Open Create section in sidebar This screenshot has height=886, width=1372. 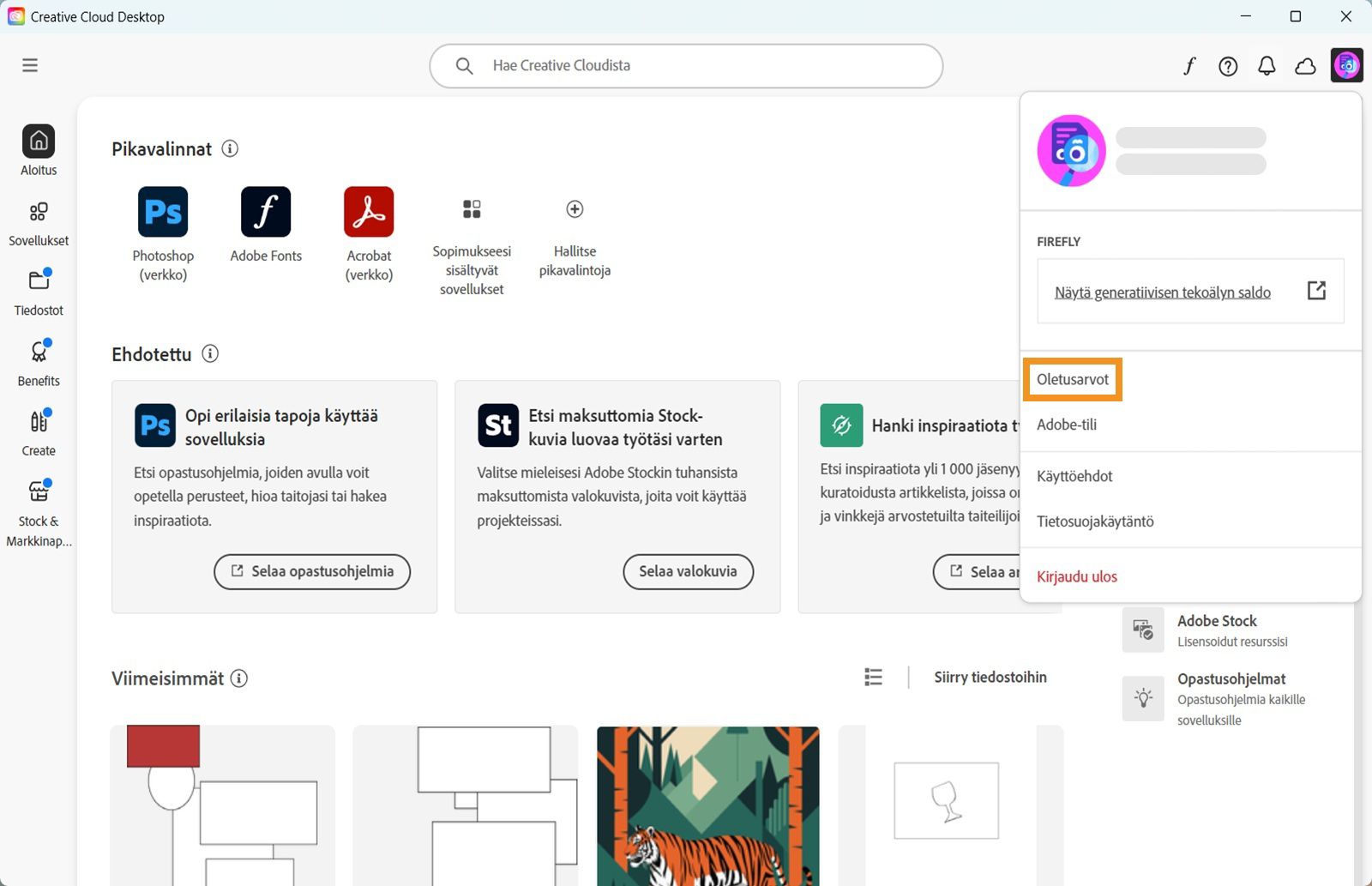(x=39, y=433)
